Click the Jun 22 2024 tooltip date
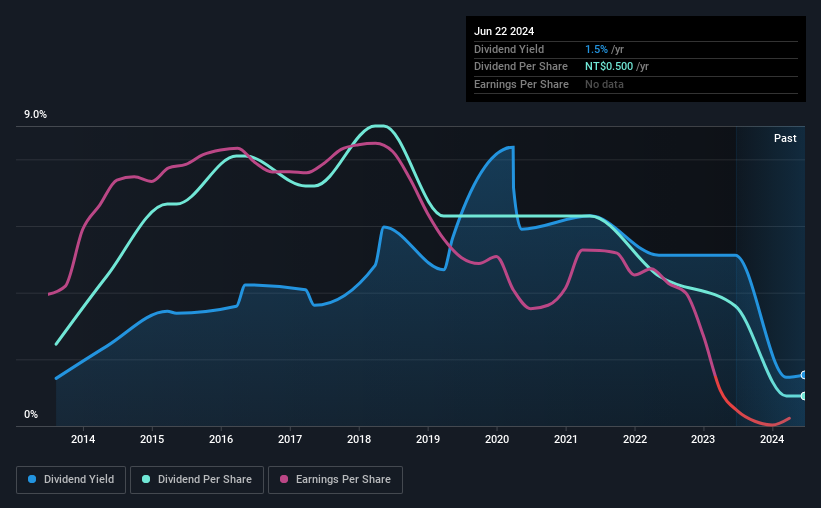Image resolution: width=821 pixels, height=508 pixels. [x=504, y=31]
